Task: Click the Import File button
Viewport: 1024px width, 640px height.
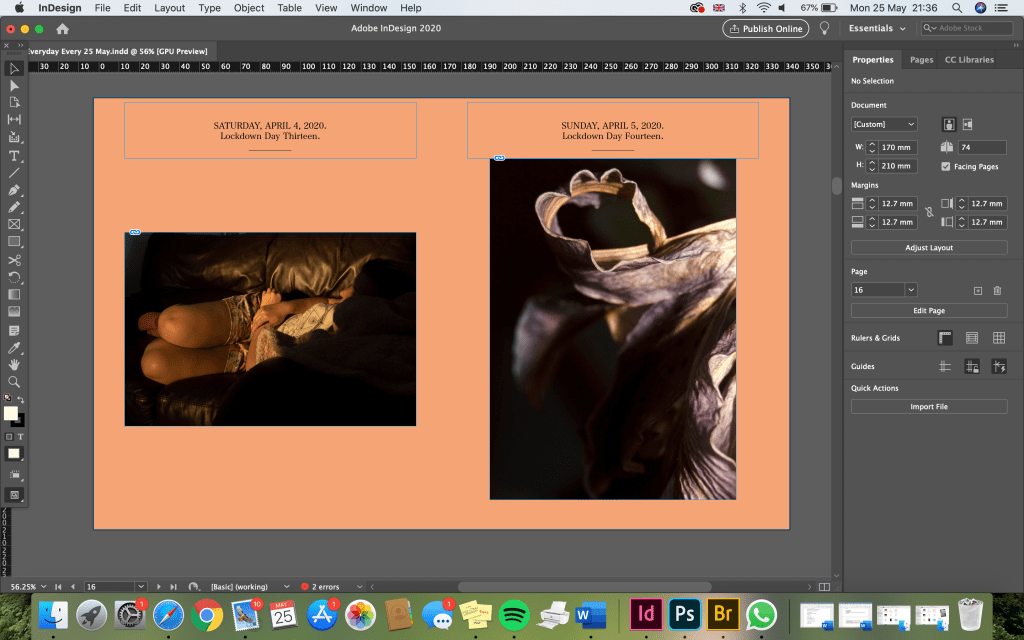Action: pos(929,407)
